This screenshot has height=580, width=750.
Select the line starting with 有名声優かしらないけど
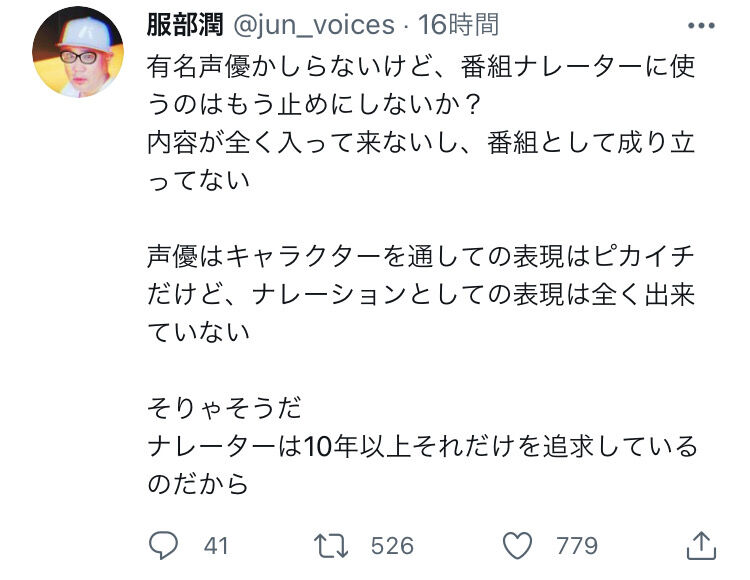point(421,66)
